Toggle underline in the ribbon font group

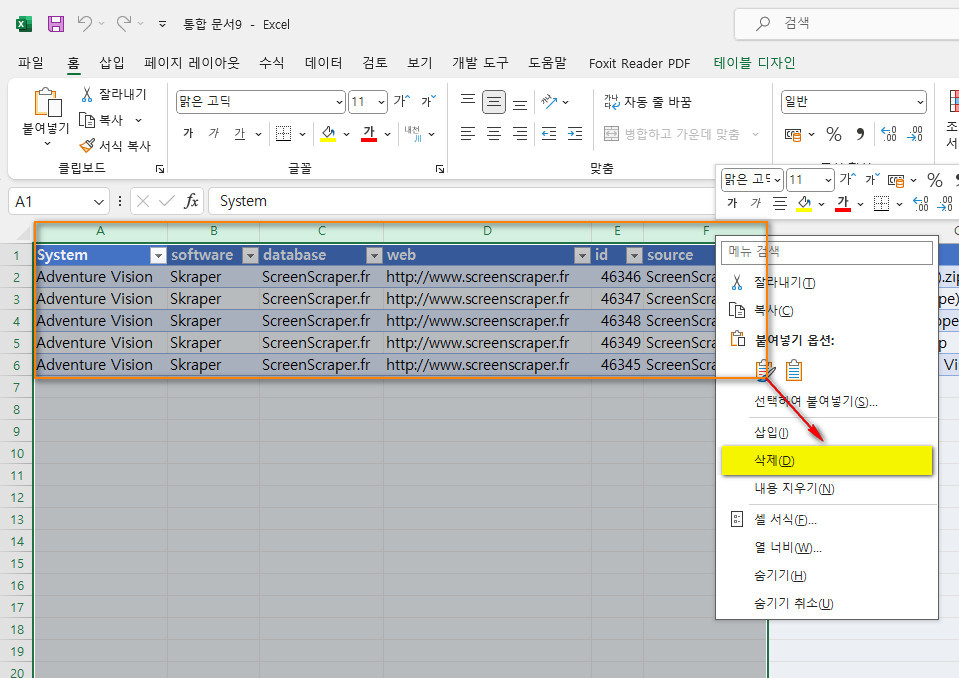coord(240,133)
